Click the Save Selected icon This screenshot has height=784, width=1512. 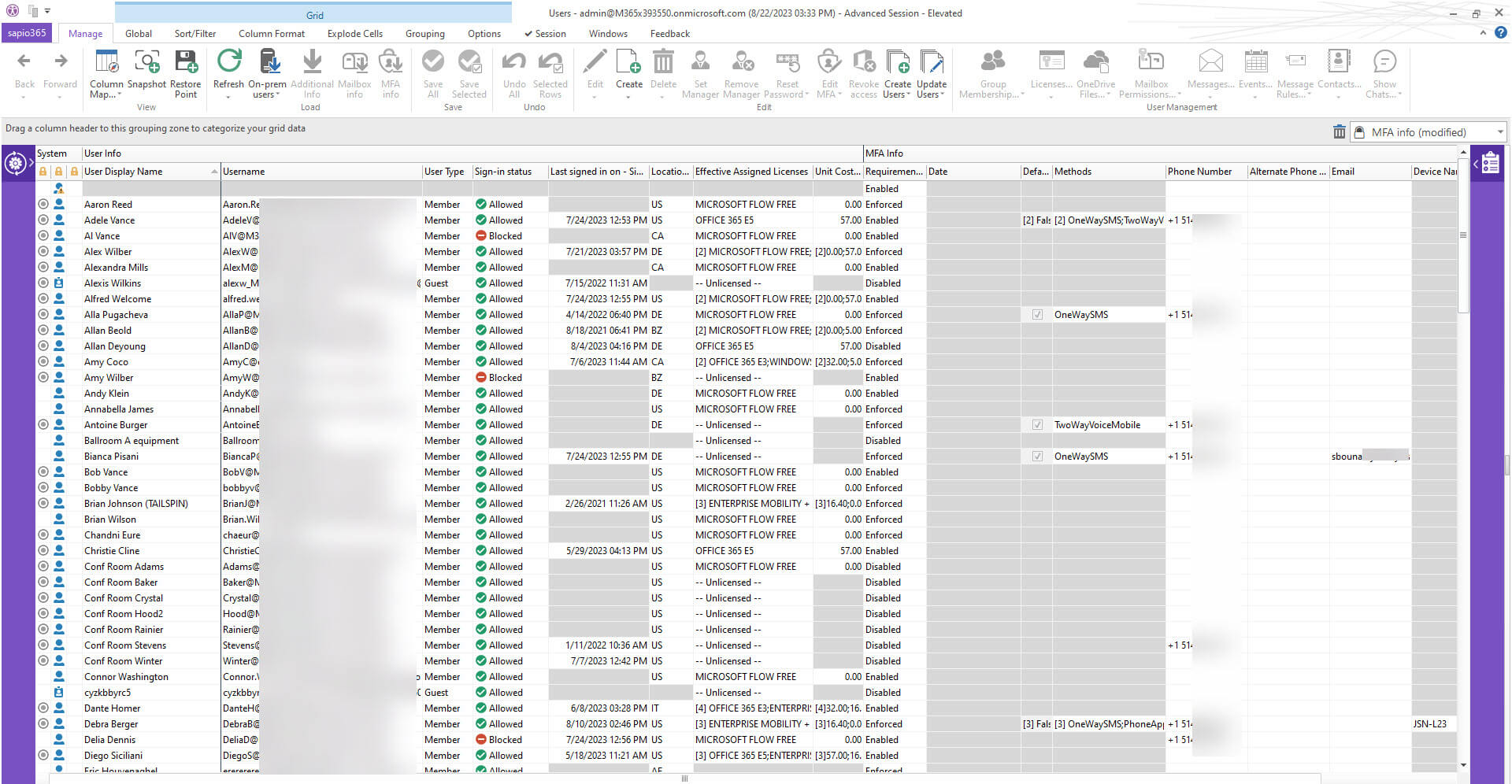pyautogui.click(x=469, y=62)
